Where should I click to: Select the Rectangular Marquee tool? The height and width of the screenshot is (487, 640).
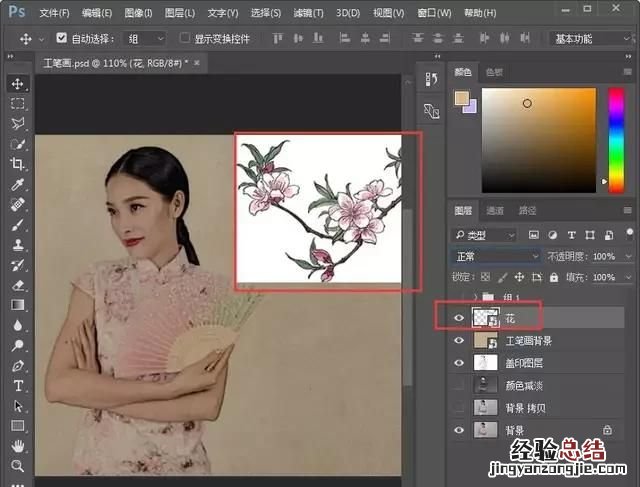[x=18, y=104]
